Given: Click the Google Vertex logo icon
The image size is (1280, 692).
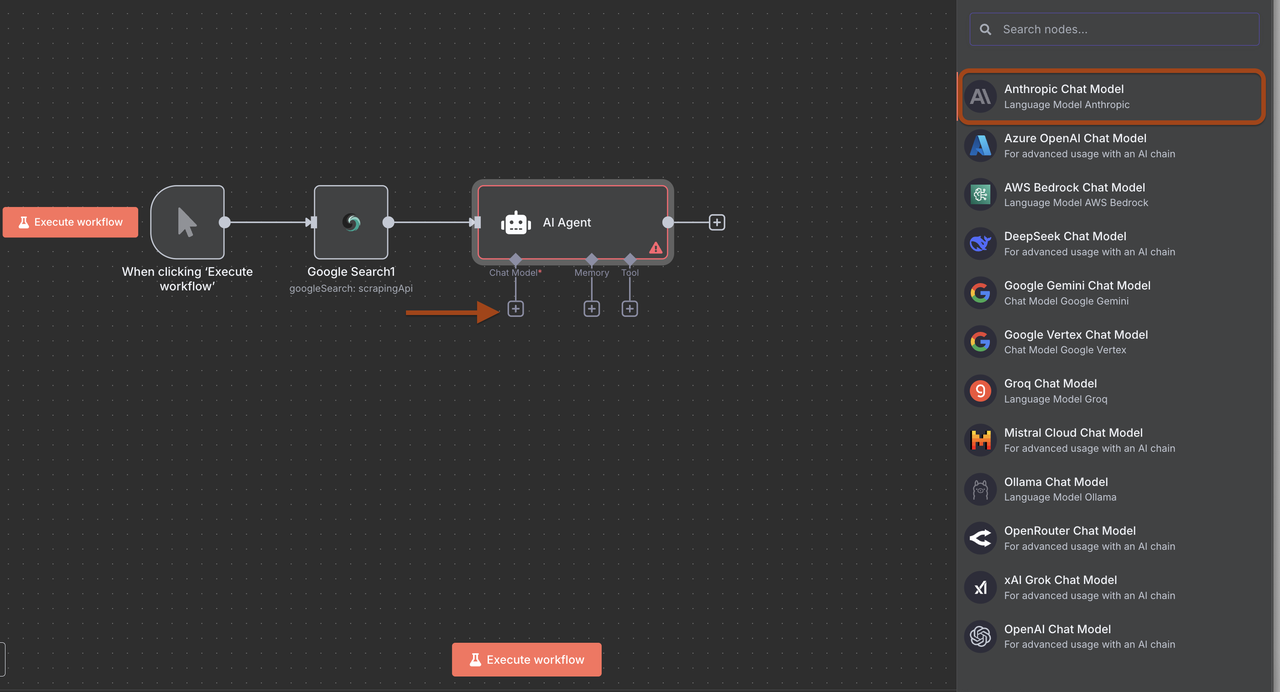Looking at the screenshot, I should pyautogui.click(x=980, y=341).
